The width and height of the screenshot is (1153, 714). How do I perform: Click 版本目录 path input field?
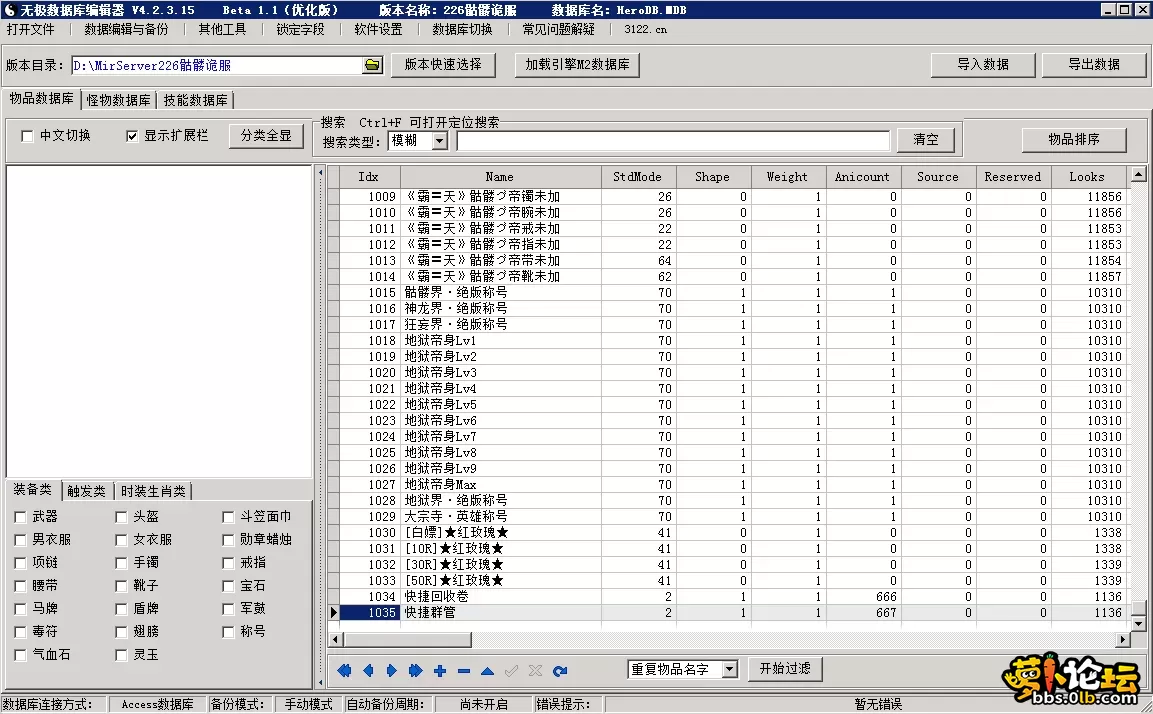pyautogui.click(x=217, y=65)
